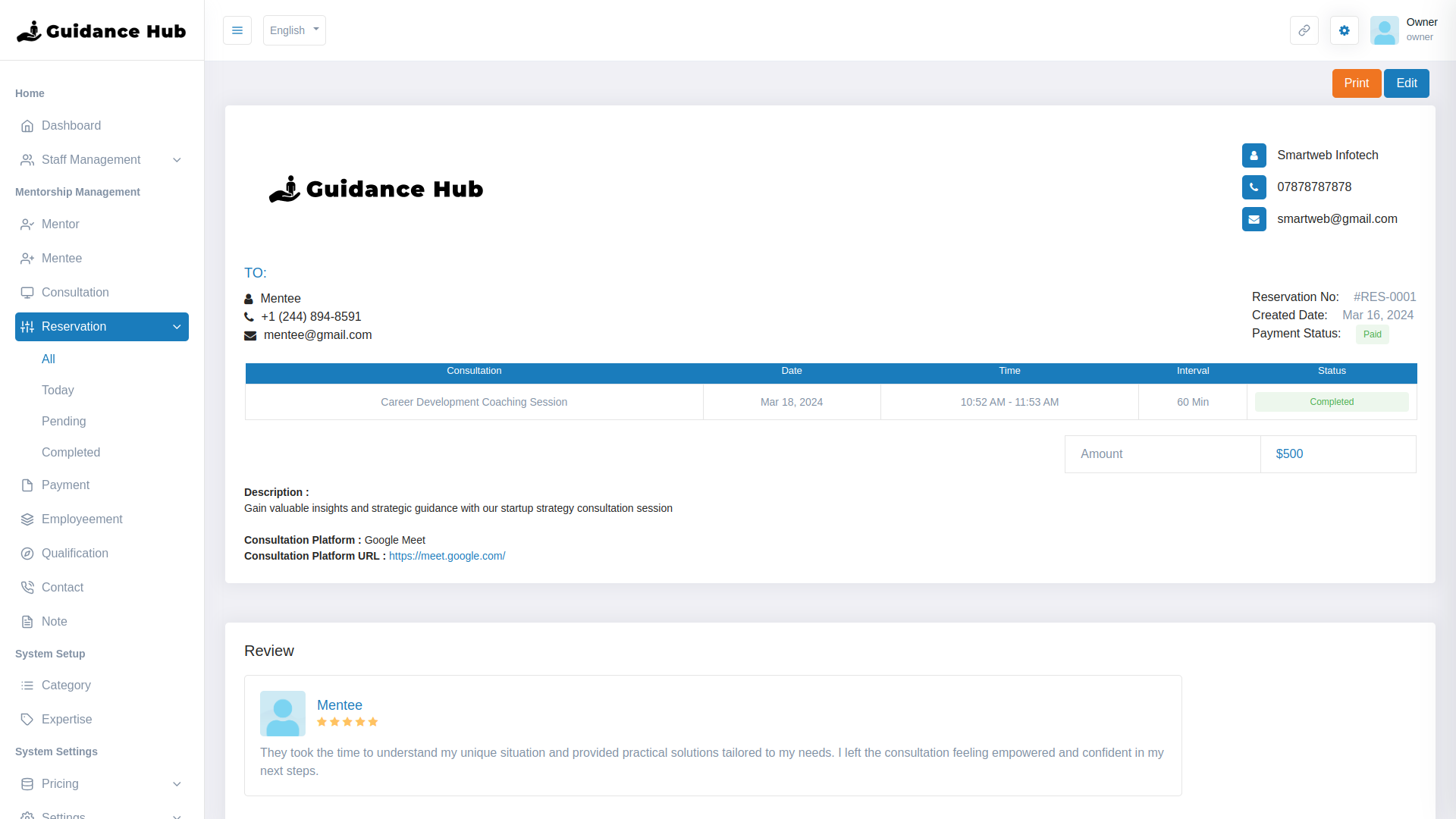Open Qualification using its circular icon
The height and width of the screenshot is (819, 1456).
coord(27,553)
